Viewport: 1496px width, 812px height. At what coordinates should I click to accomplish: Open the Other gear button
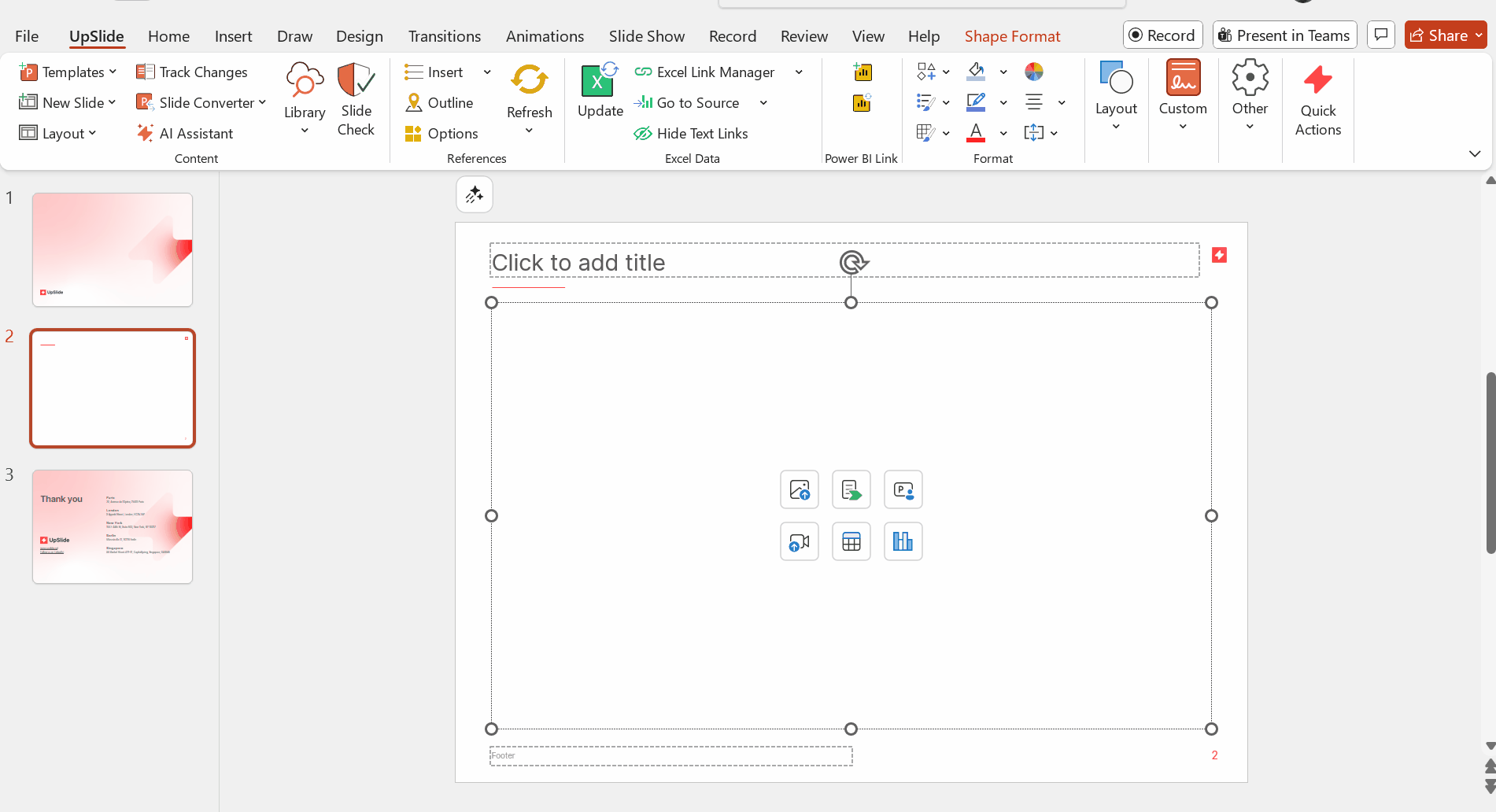tap(1250, 96)
